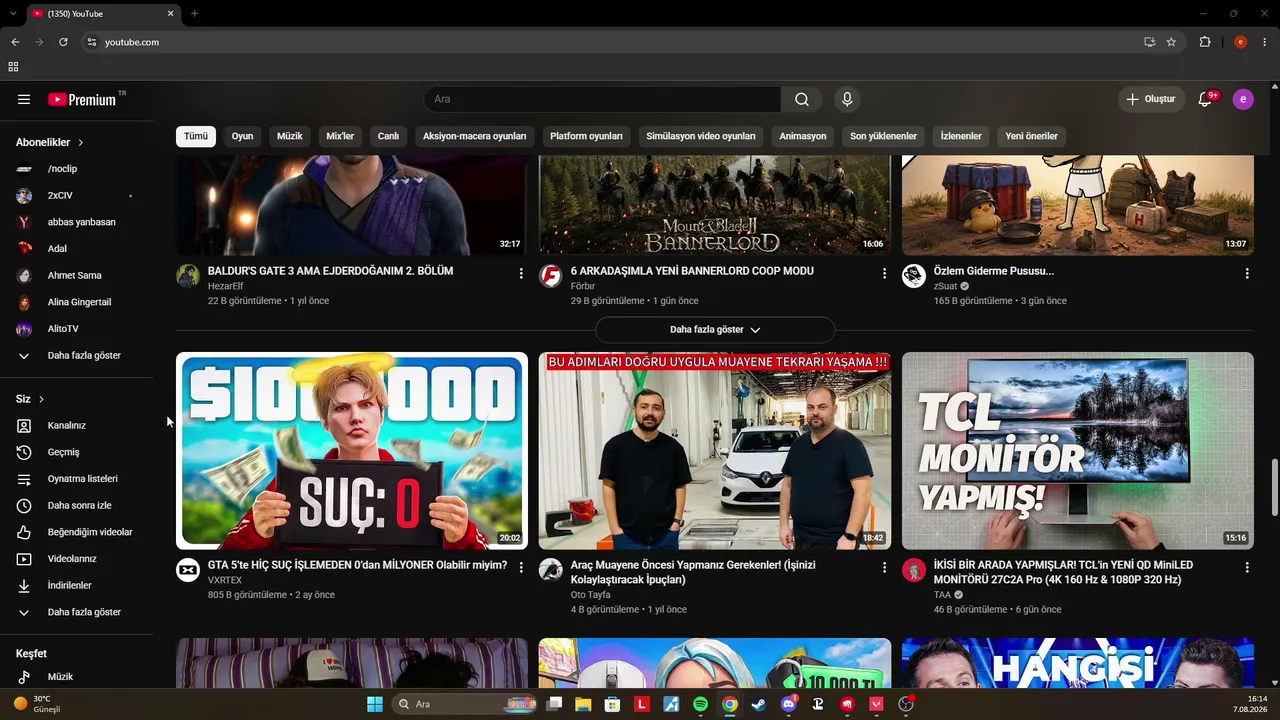Open options for the Araç Muayene video
Screen dimensions: 1280x720
(x=884, y=567)
